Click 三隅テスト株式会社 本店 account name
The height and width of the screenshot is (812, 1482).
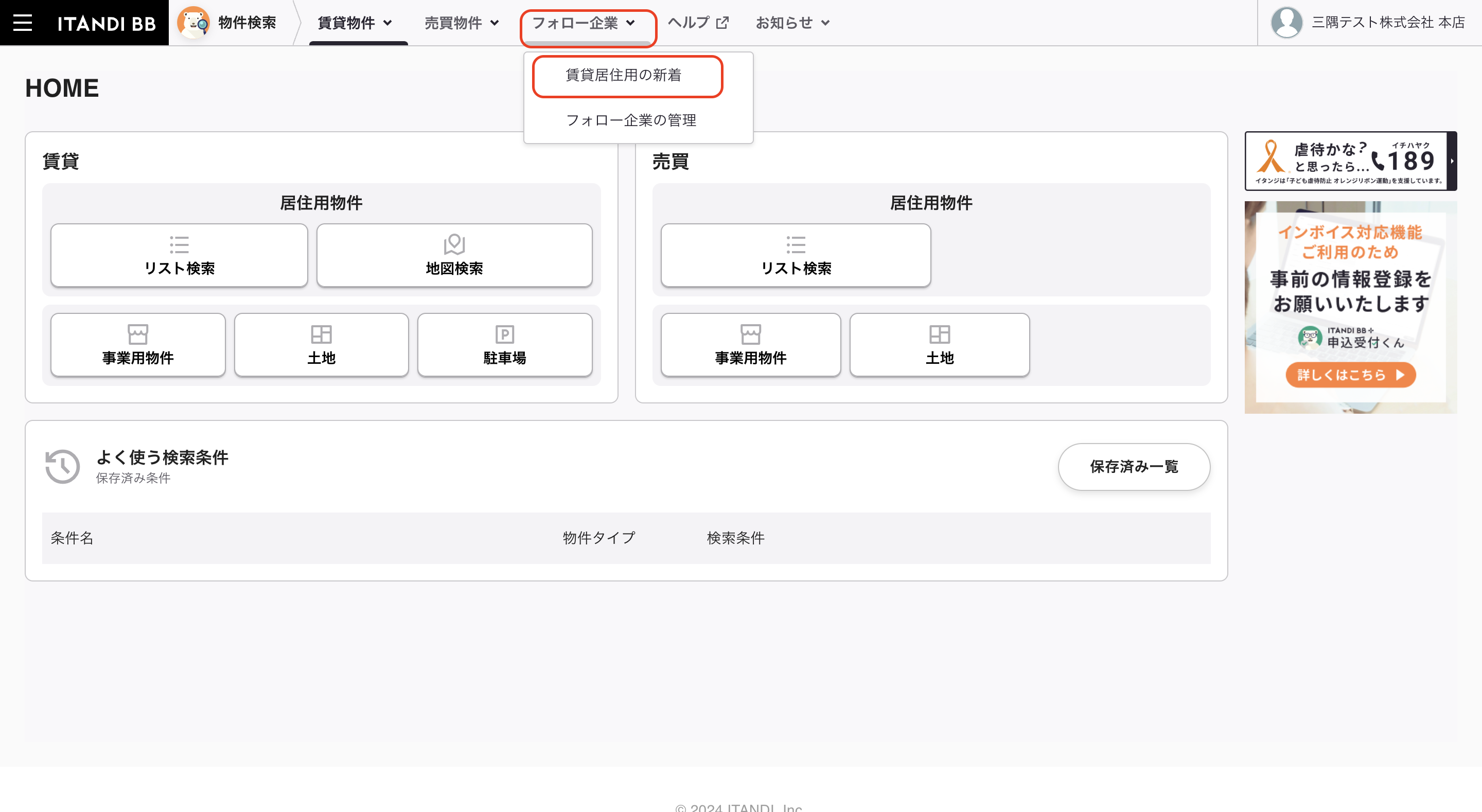[x=1388, y=23]
